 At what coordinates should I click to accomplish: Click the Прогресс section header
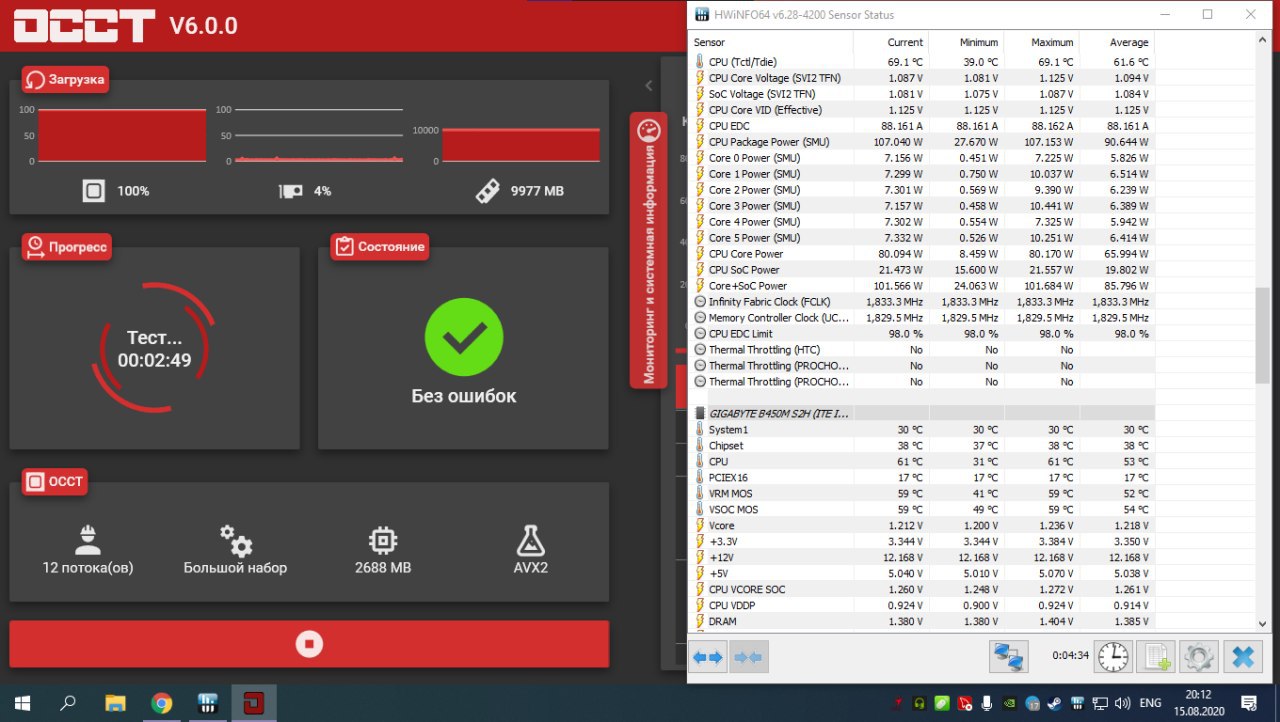point(67,247)
